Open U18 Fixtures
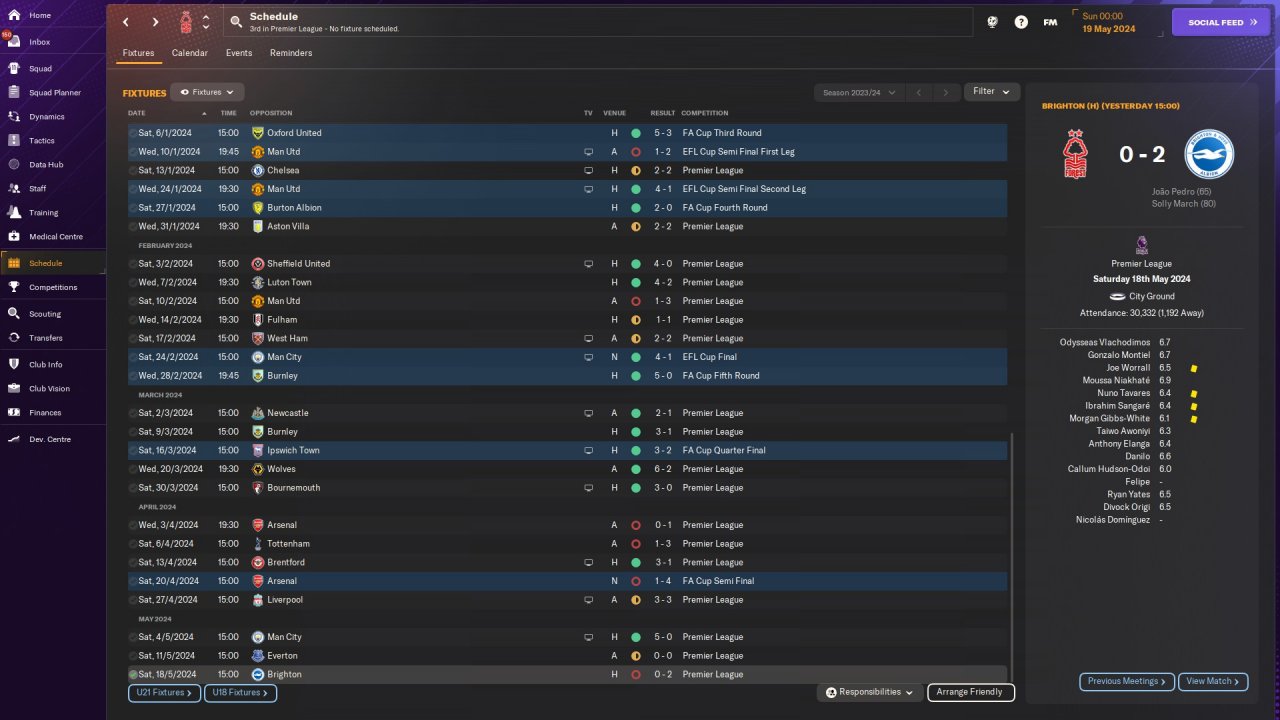Viewport: 1280px width, 720px height. click(x=240, y=692)
